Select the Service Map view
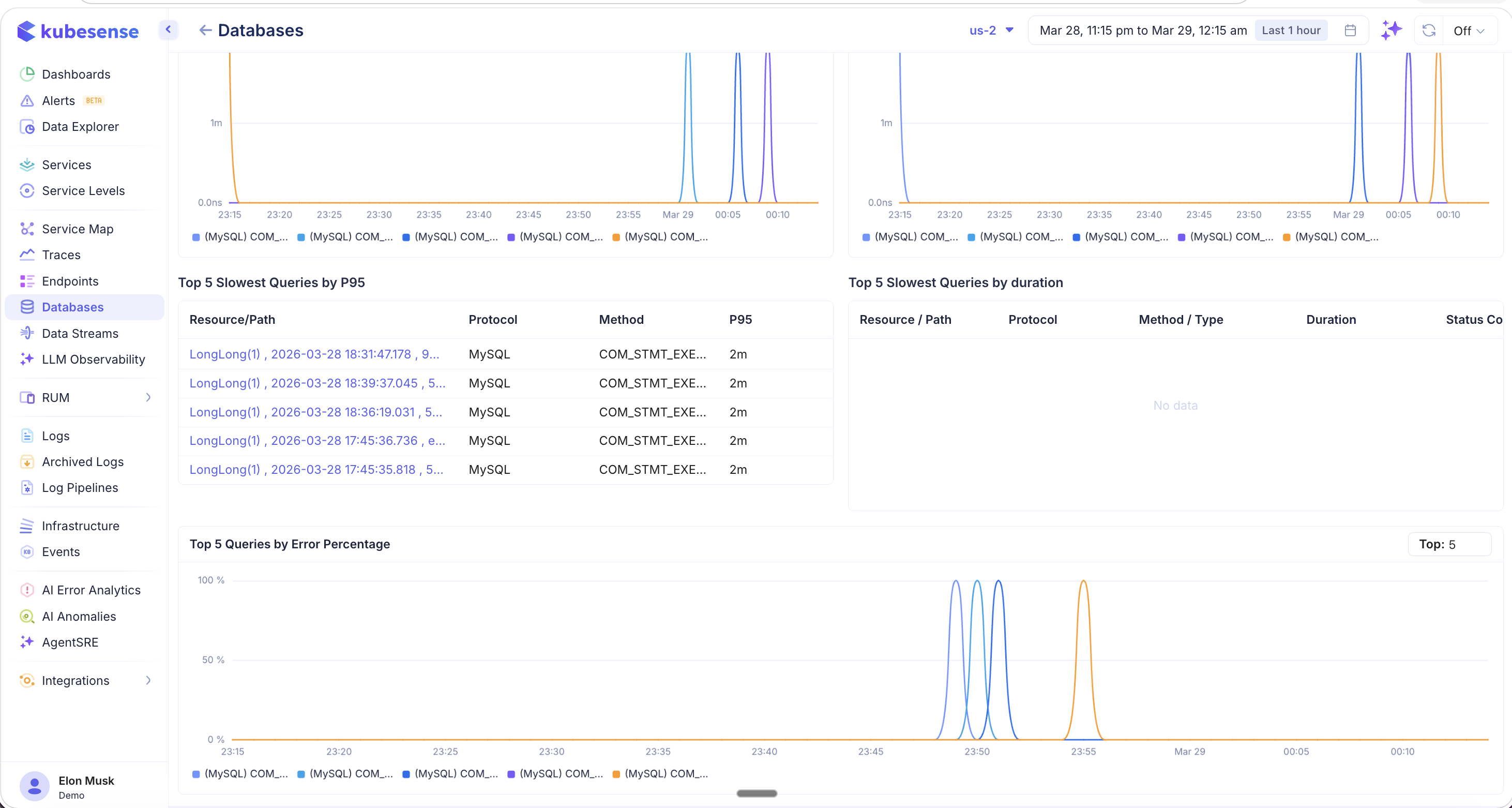This screenshot has width=1512, height=808. [77, 229]
